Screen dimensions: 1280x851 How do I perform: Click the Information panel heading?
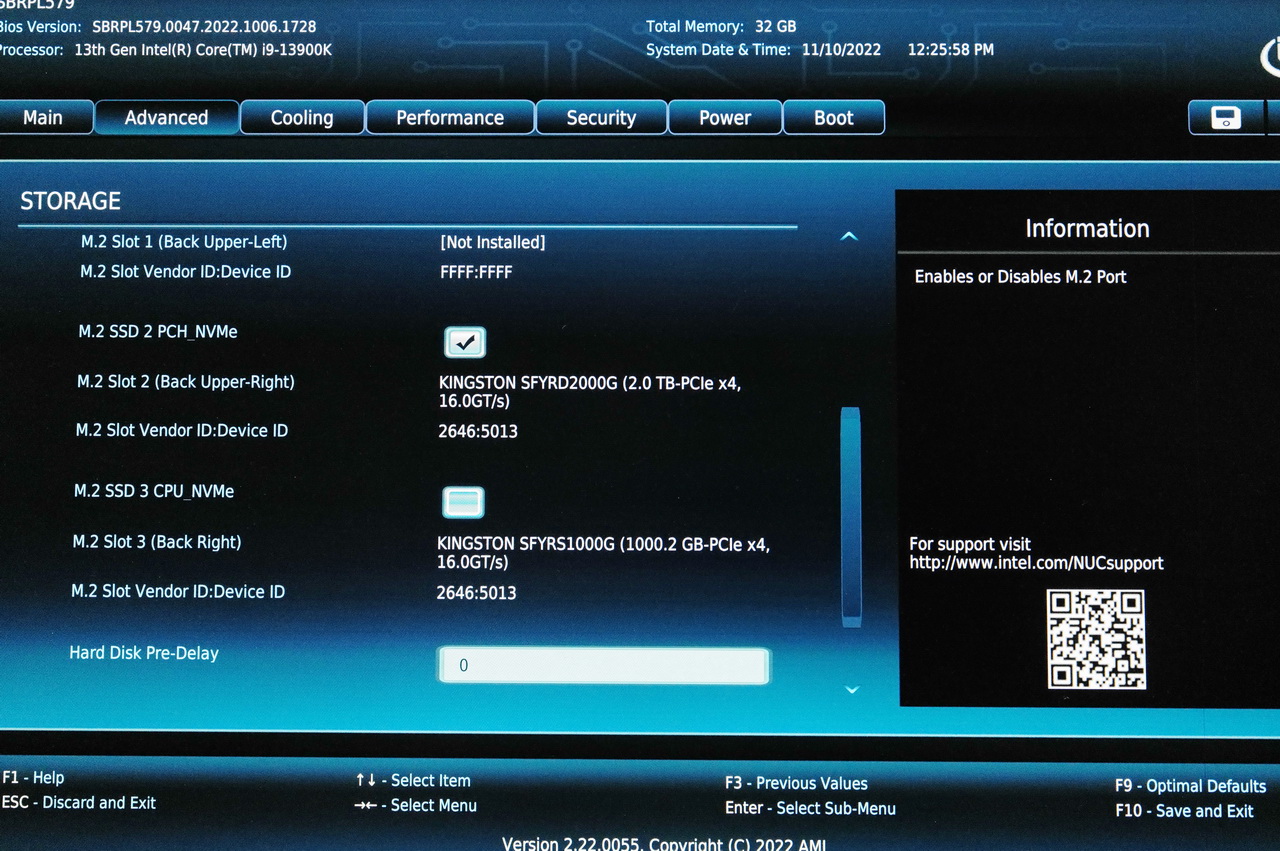(1087, 228)
